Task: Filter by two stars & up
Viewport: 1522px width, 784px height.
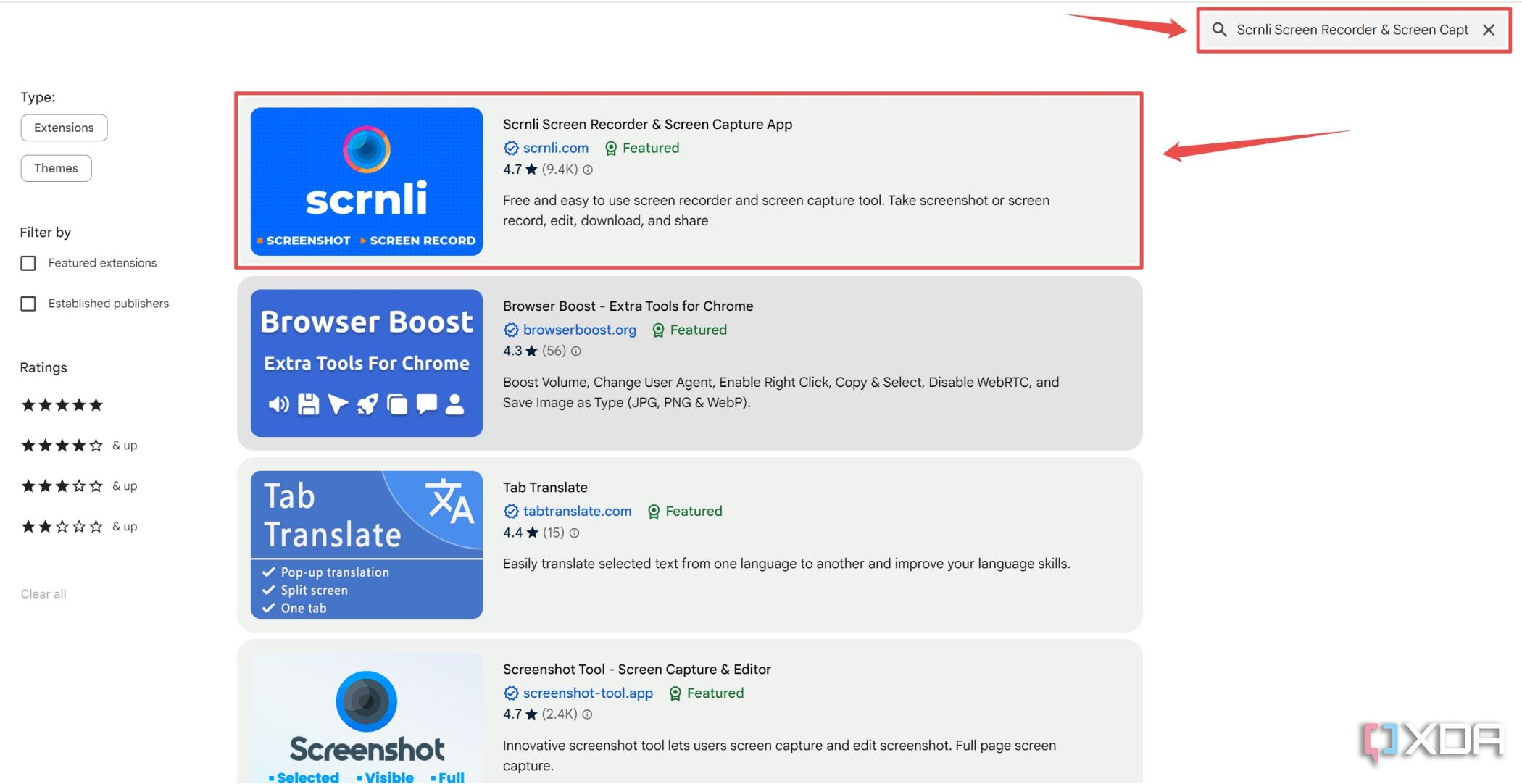Action: 78,527
